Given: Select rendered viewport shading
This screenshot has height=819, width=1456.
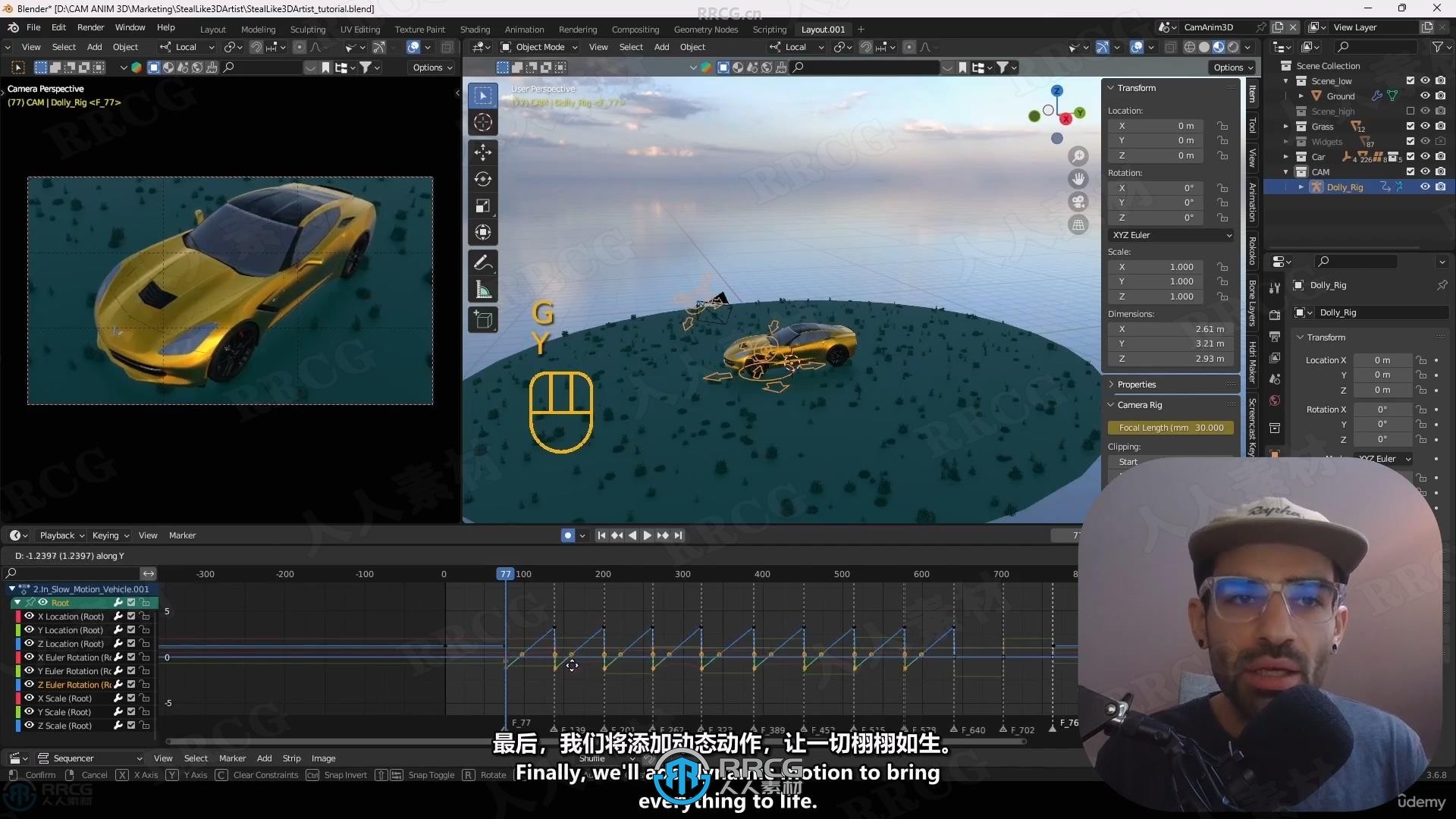Looking at the screenshot, I should point(1233,47).
